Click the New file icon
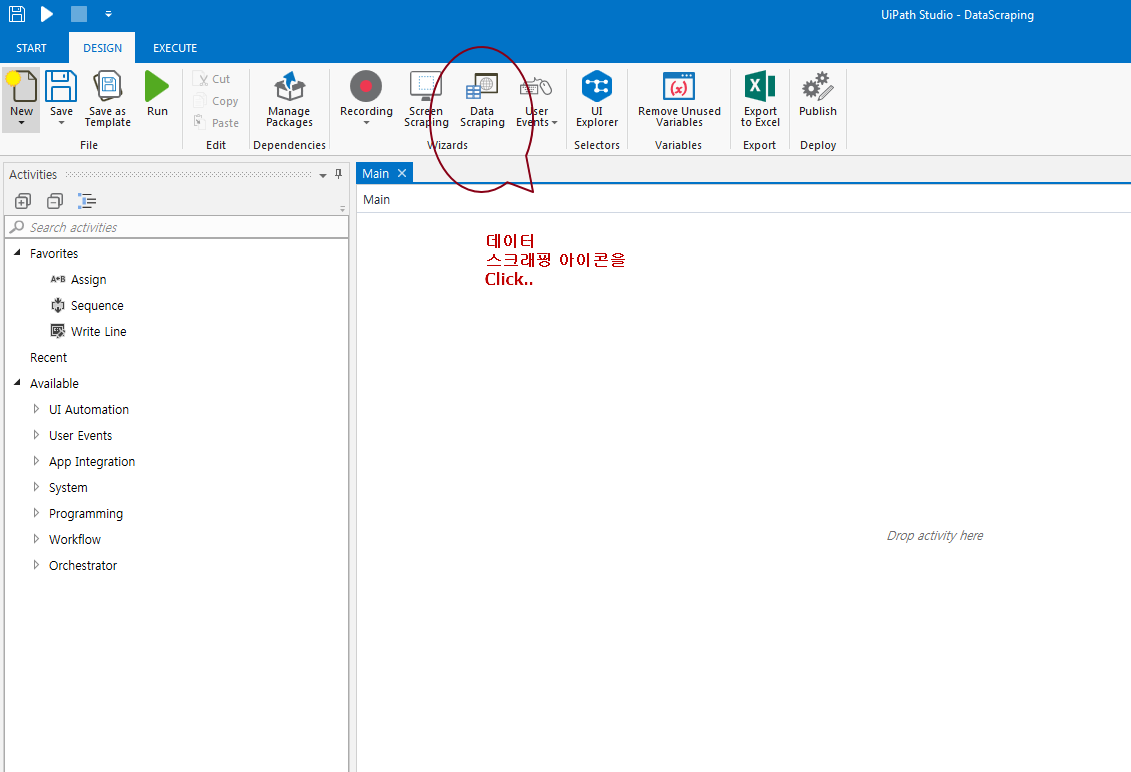The width and height of the screenshot is (1131, 772). [x=21, y=87]
